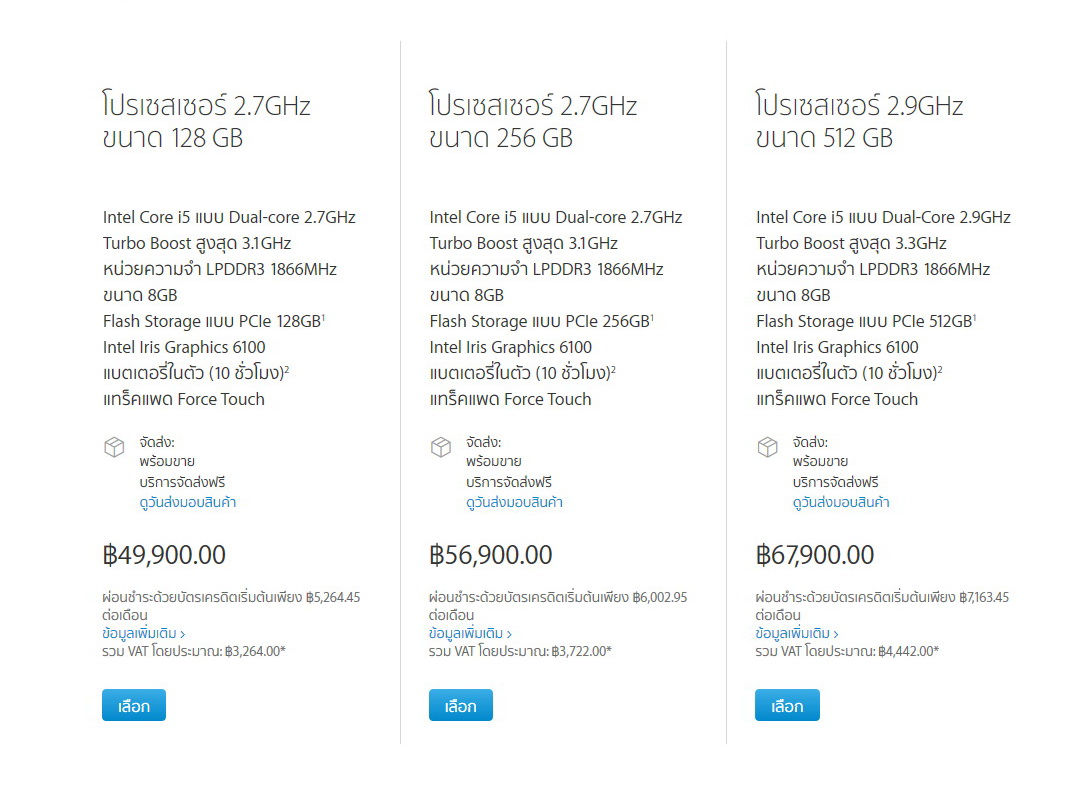
Task: Expand ข้อมูลเพิ่มเติม under the ฿67,900.00 price
Action: (x=797, y=634)
